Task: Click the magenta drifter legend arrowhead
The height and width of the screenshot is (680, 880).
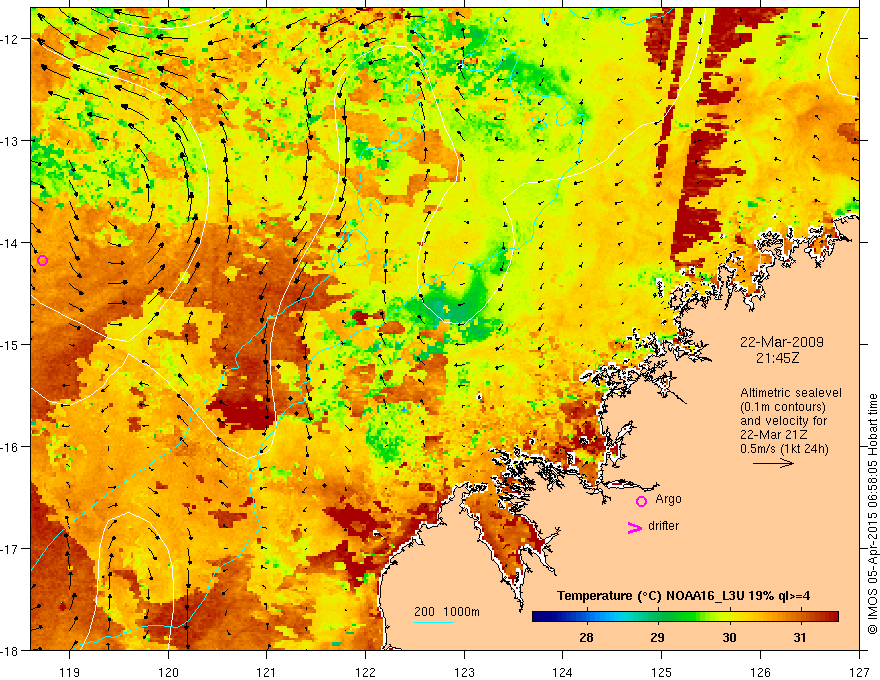Action: (x=635, y=528)
